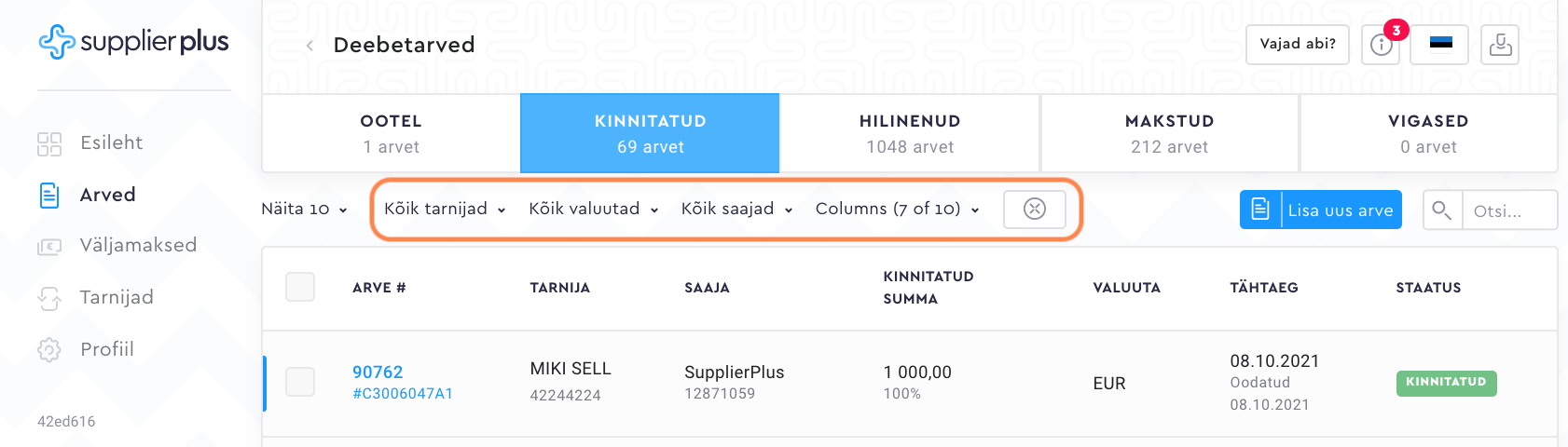Clear filters with the circled X icon
Viewport: 1568px width, 447px height.
[x=1034, y=209]
